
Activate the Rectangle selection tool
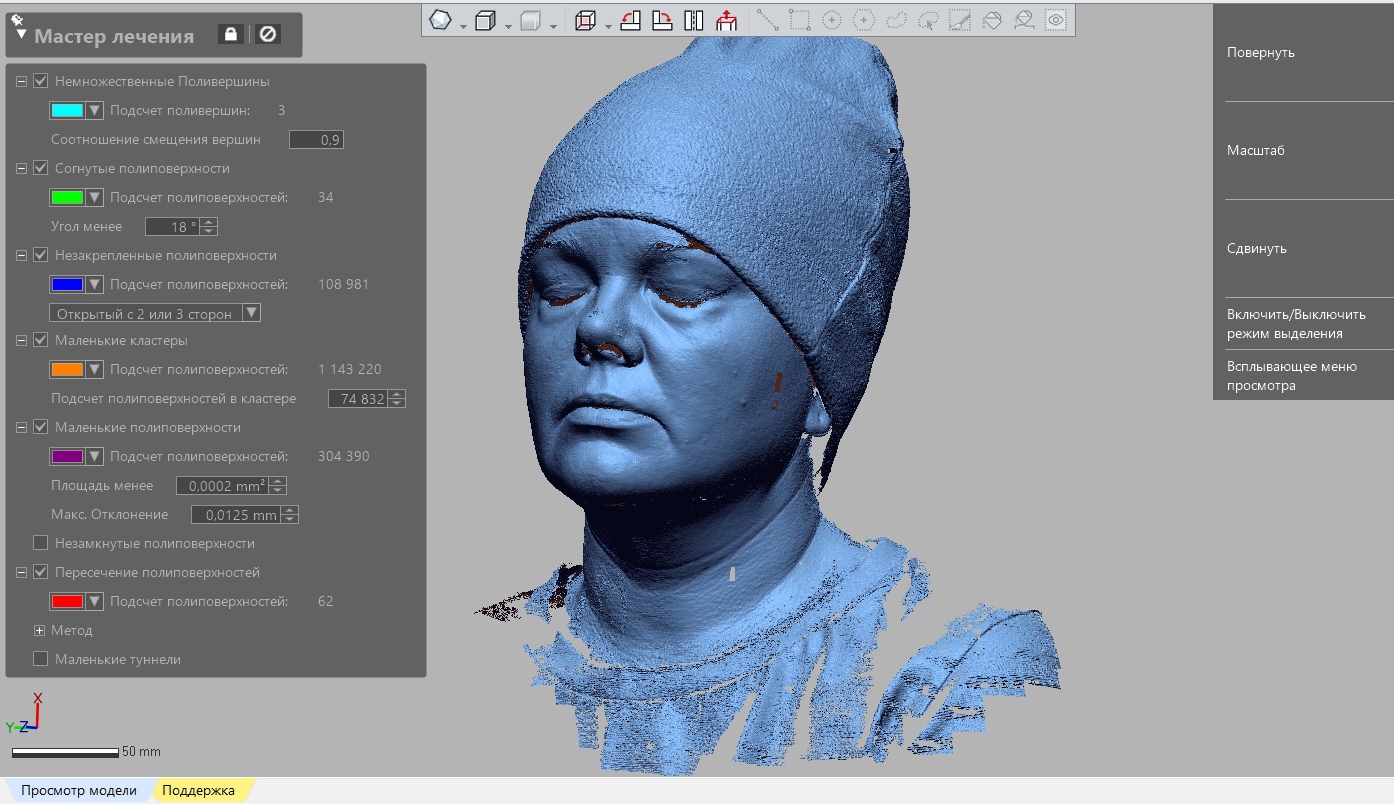point(798,19)
